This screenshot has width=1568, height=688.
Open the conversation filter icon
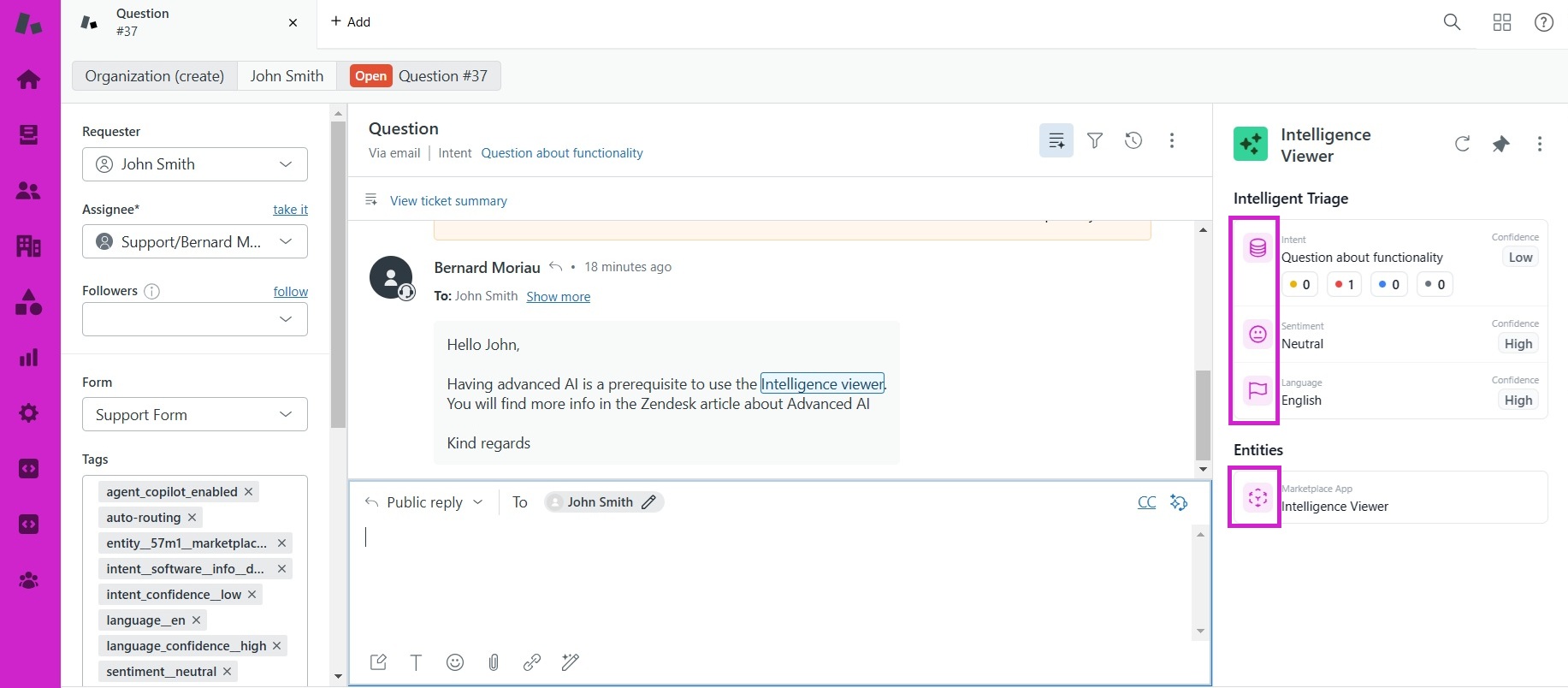pyautogui.click(x=1095, y=140)
